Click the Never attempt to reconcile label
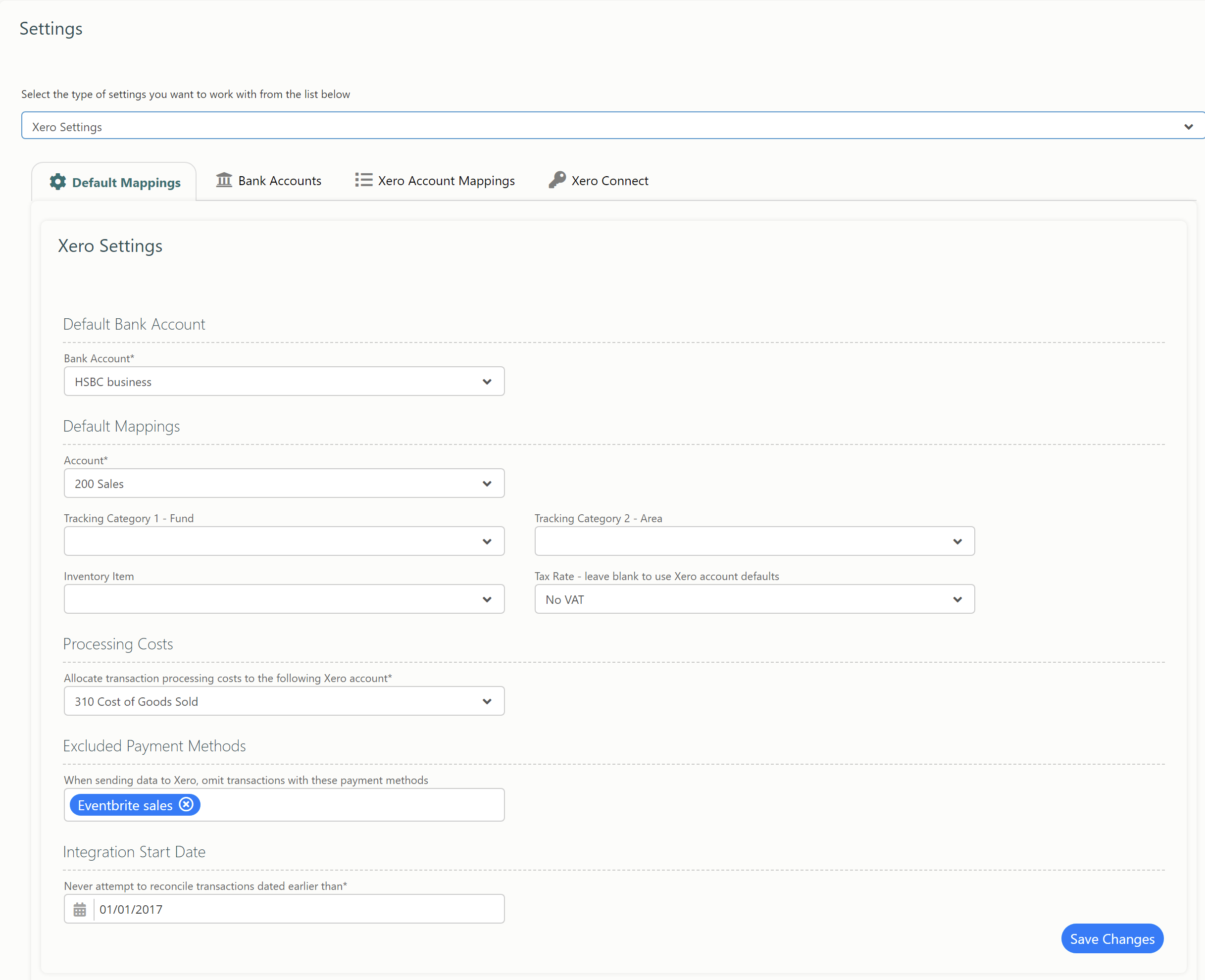Screen dimensions: 1205x980 205,886
